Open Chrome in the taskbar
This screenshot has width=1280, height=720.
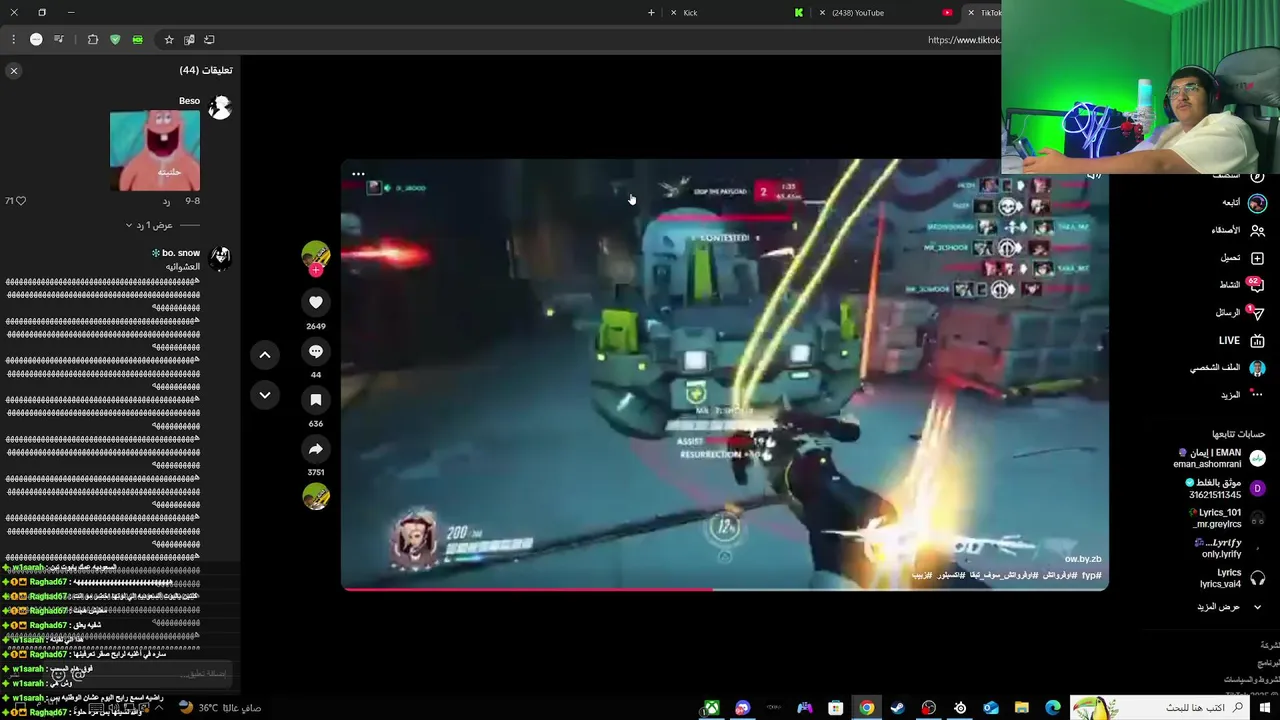pyautogui.click(x=866, y=708)
